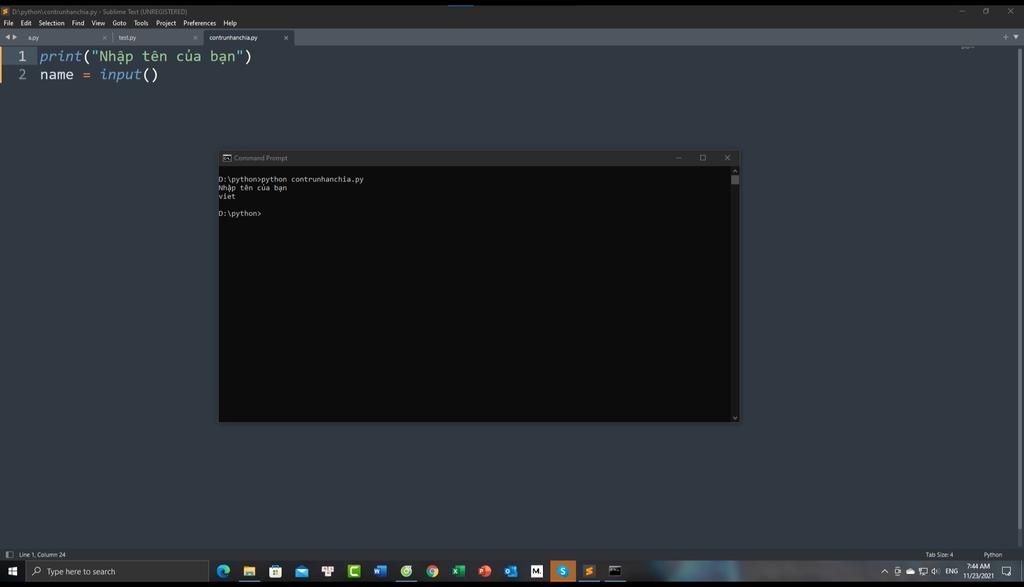This screenshot has width=1024, height=587.
Task: Change the Python syntax selector
Action: (993, 554)
